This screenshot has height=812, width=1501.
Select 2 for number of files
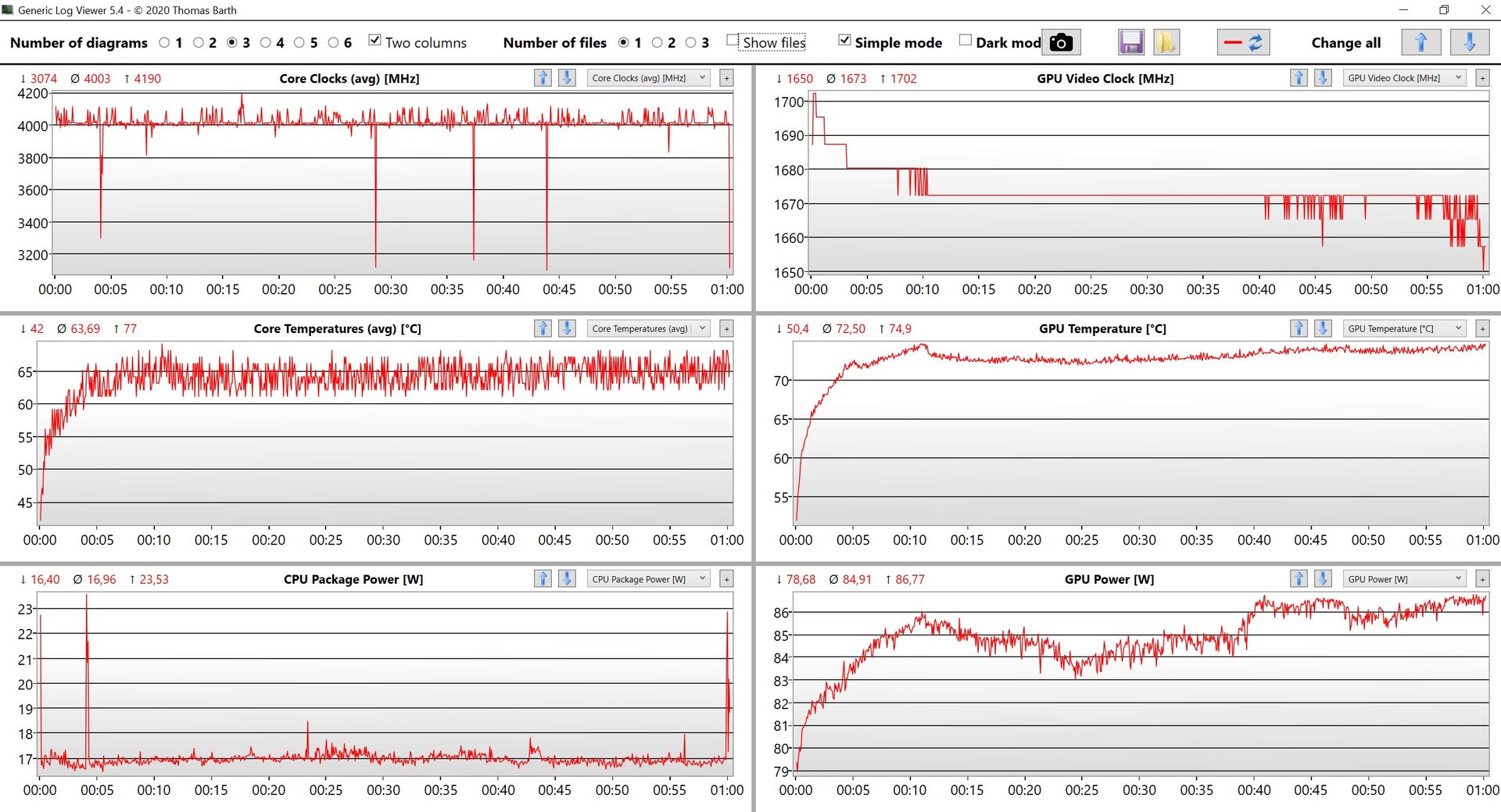tap(657, 43)
